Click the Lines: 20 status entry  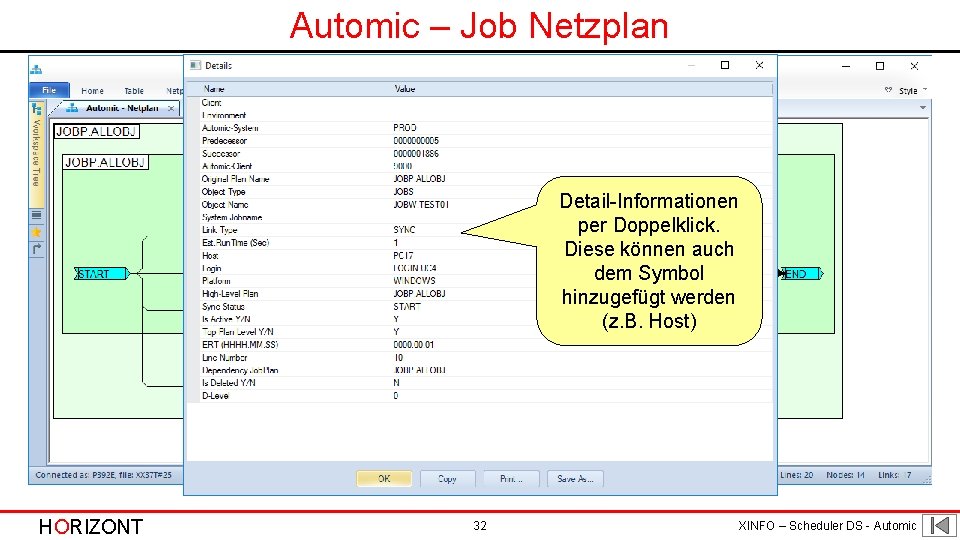coord(797,475)
